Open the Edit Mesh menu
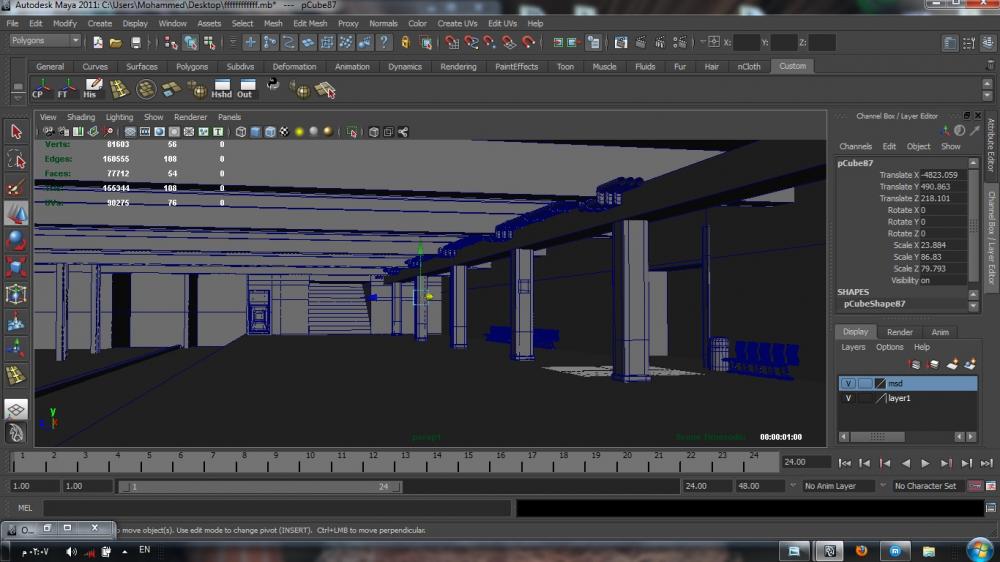 (310, 23)
